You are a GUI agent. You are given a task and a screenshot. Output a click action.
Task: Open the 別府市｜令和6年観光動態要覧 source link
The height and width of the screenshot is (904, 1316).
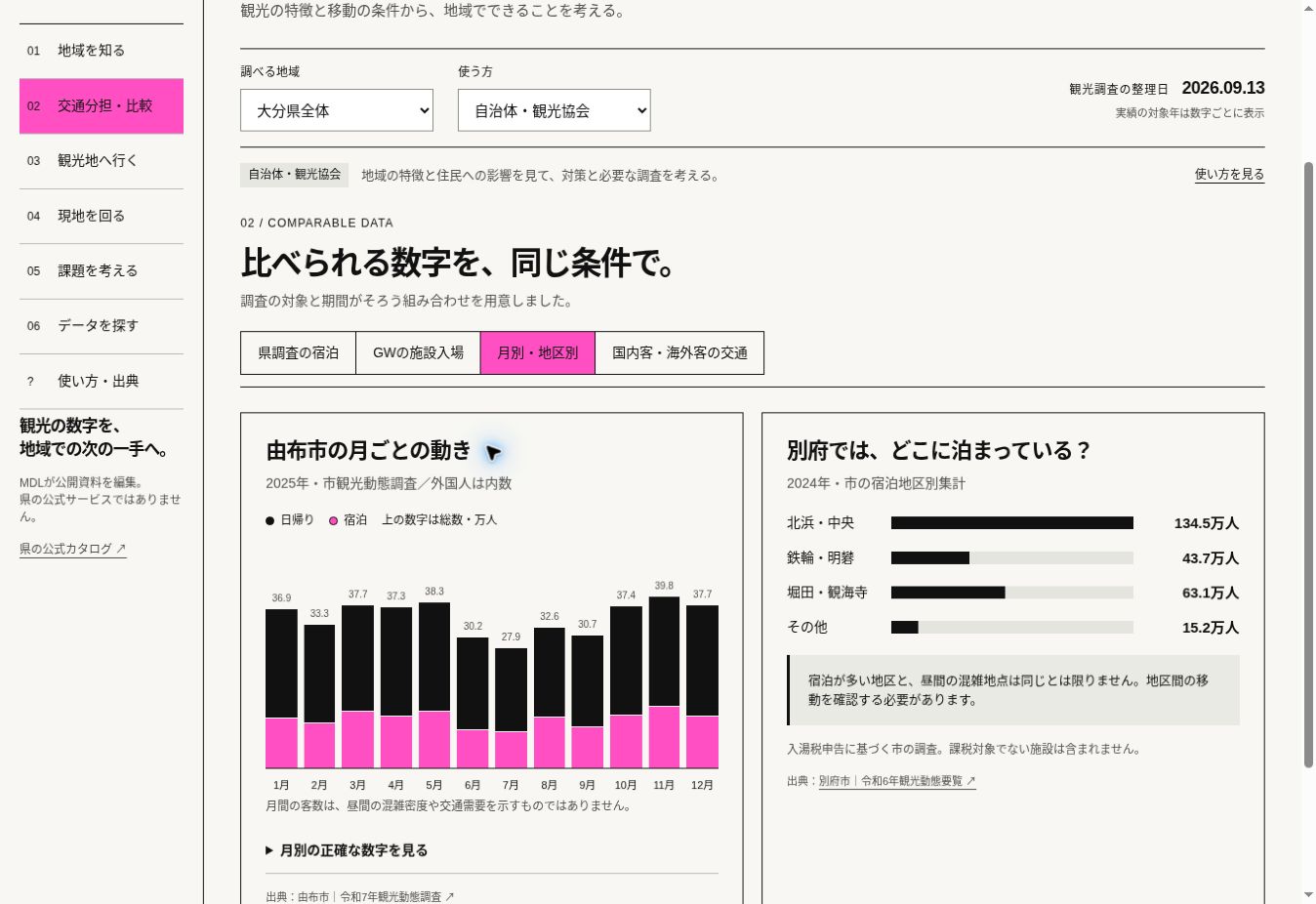(897, 781)
